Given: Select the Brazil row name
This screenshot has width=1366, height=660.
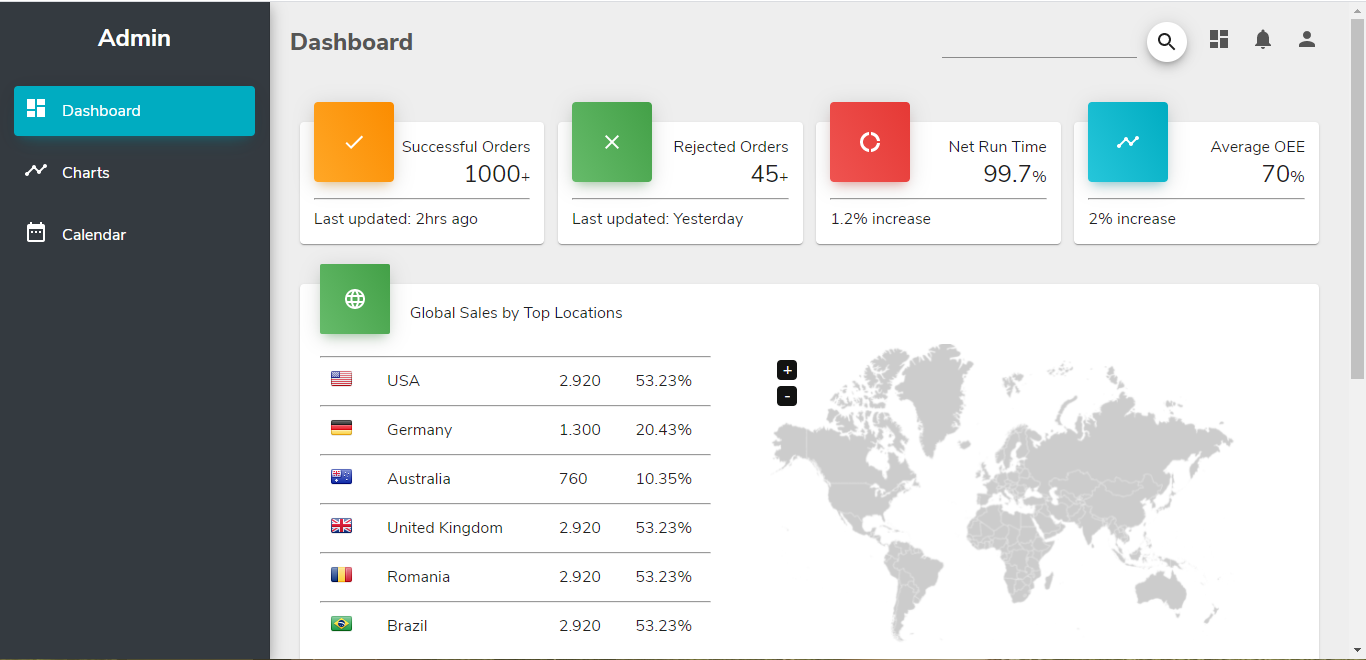Looking at the screenshot, I should click(x=407, y=626).
